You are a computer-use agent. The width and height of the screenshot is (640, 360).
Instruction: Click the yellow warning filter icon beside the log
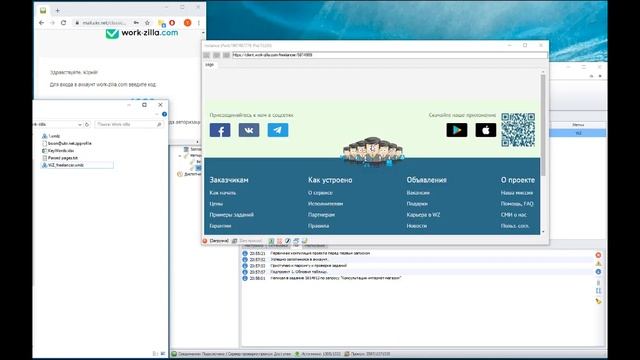point(598,263)
